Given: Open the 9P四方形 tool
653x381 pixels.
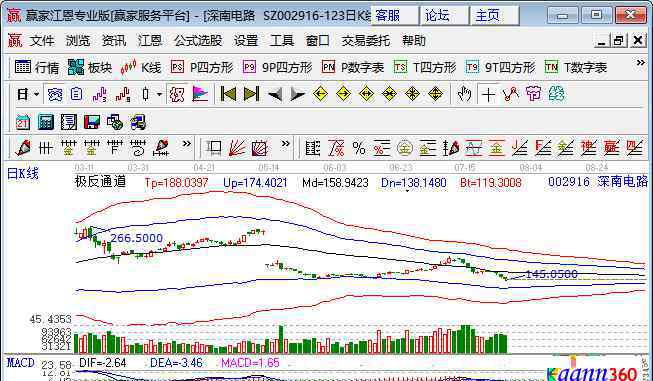Looking at the screenshot, I should (x=277, y=67).
